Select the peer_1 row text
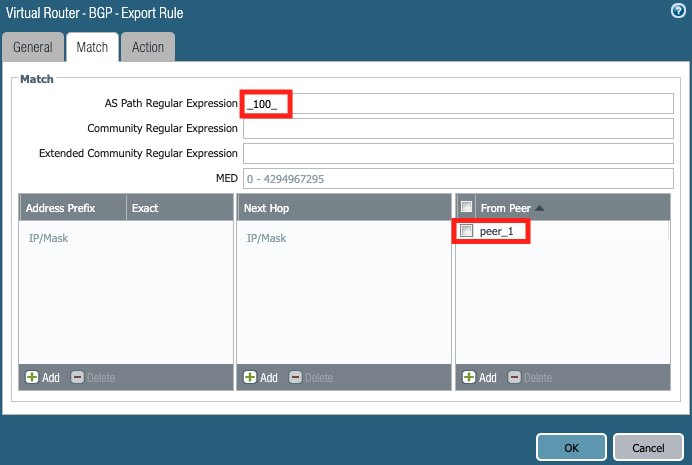 click(x=496, y=232)
